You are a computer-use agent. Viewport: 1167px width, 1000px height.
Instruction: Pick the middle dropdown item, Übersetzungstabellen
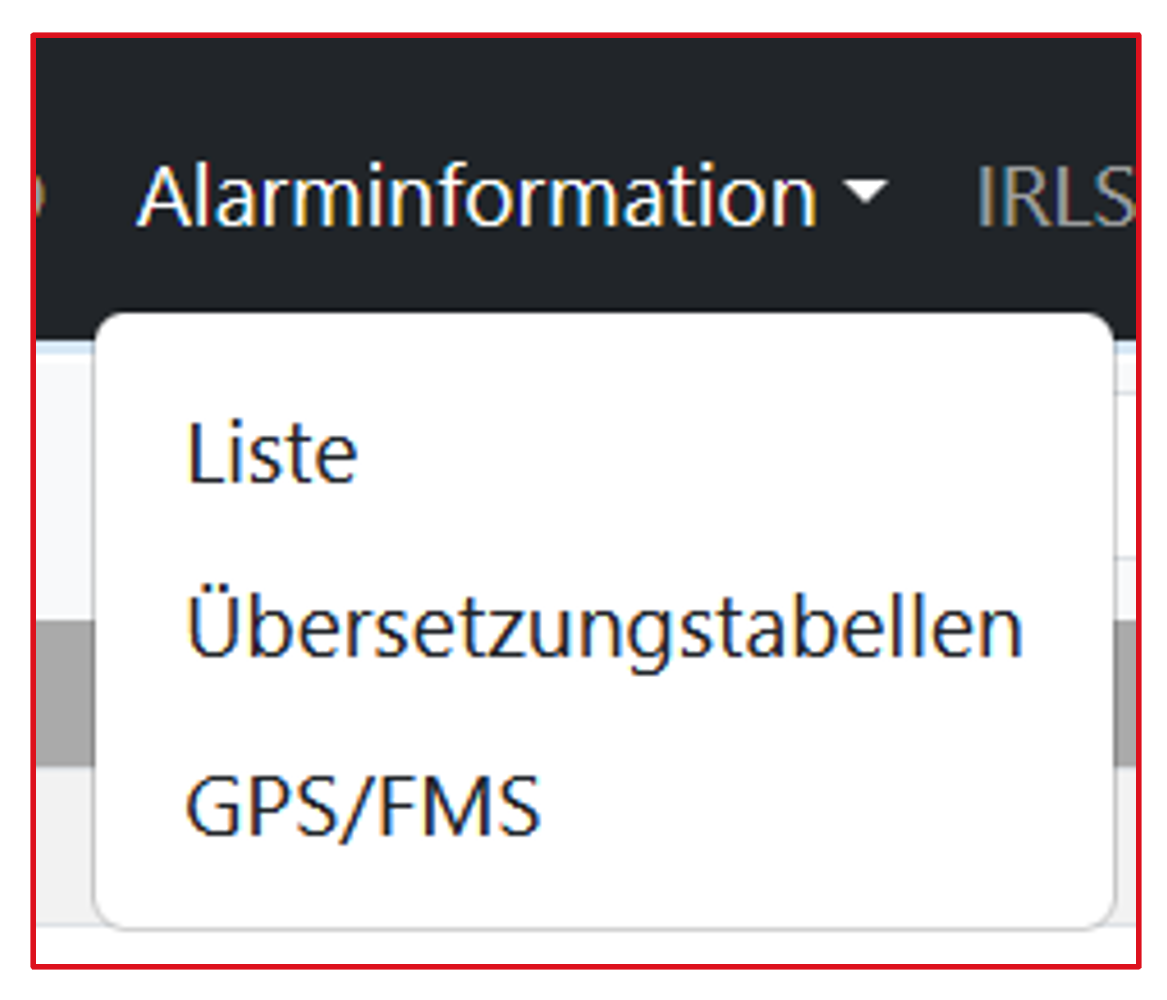604,630
